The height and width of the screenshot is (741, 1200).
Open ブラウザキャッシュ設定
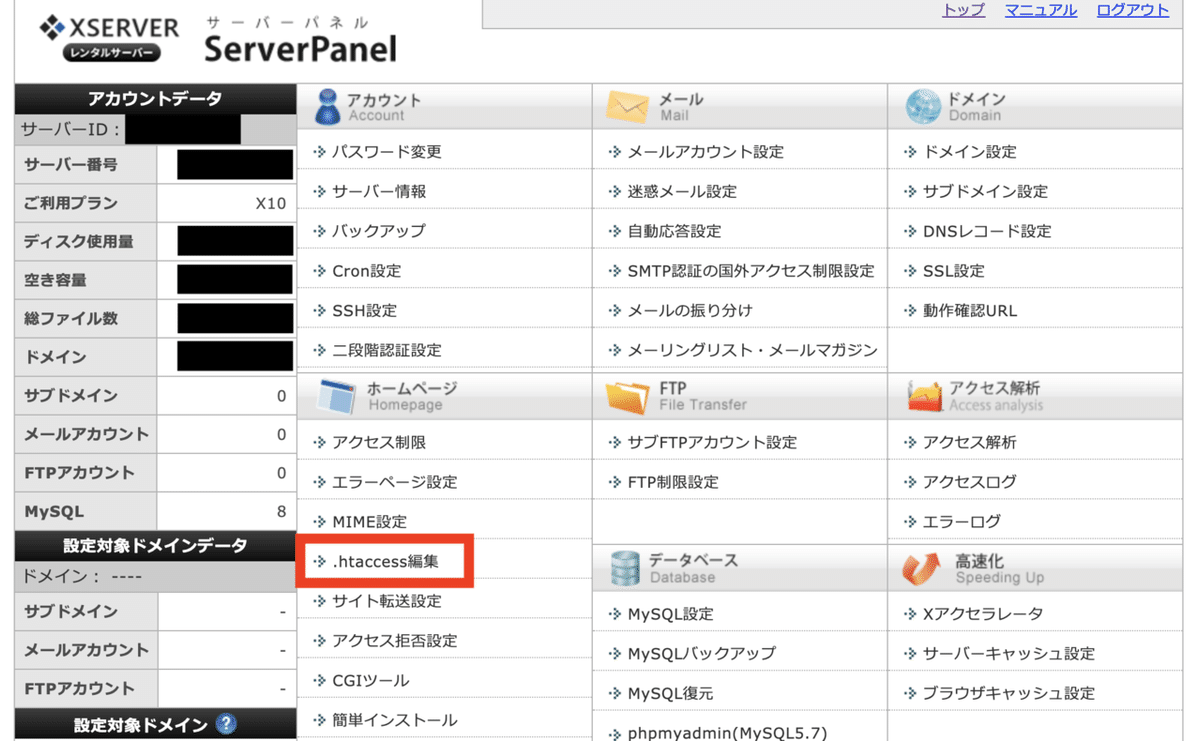click(1009, 693)
